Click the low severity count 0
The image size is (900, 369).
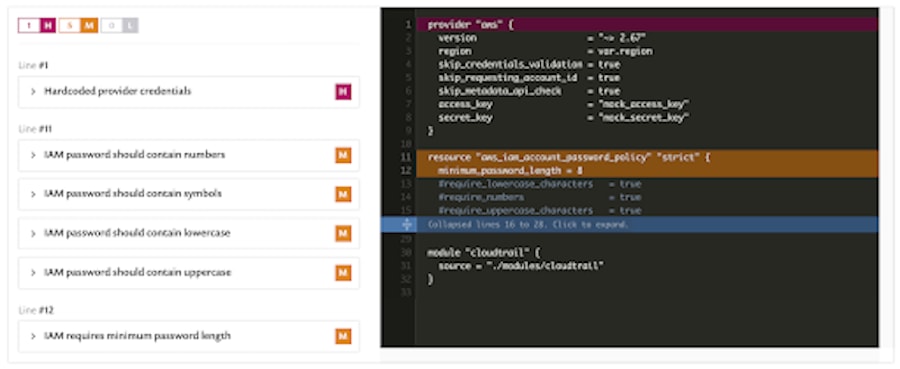click(111, 26)
